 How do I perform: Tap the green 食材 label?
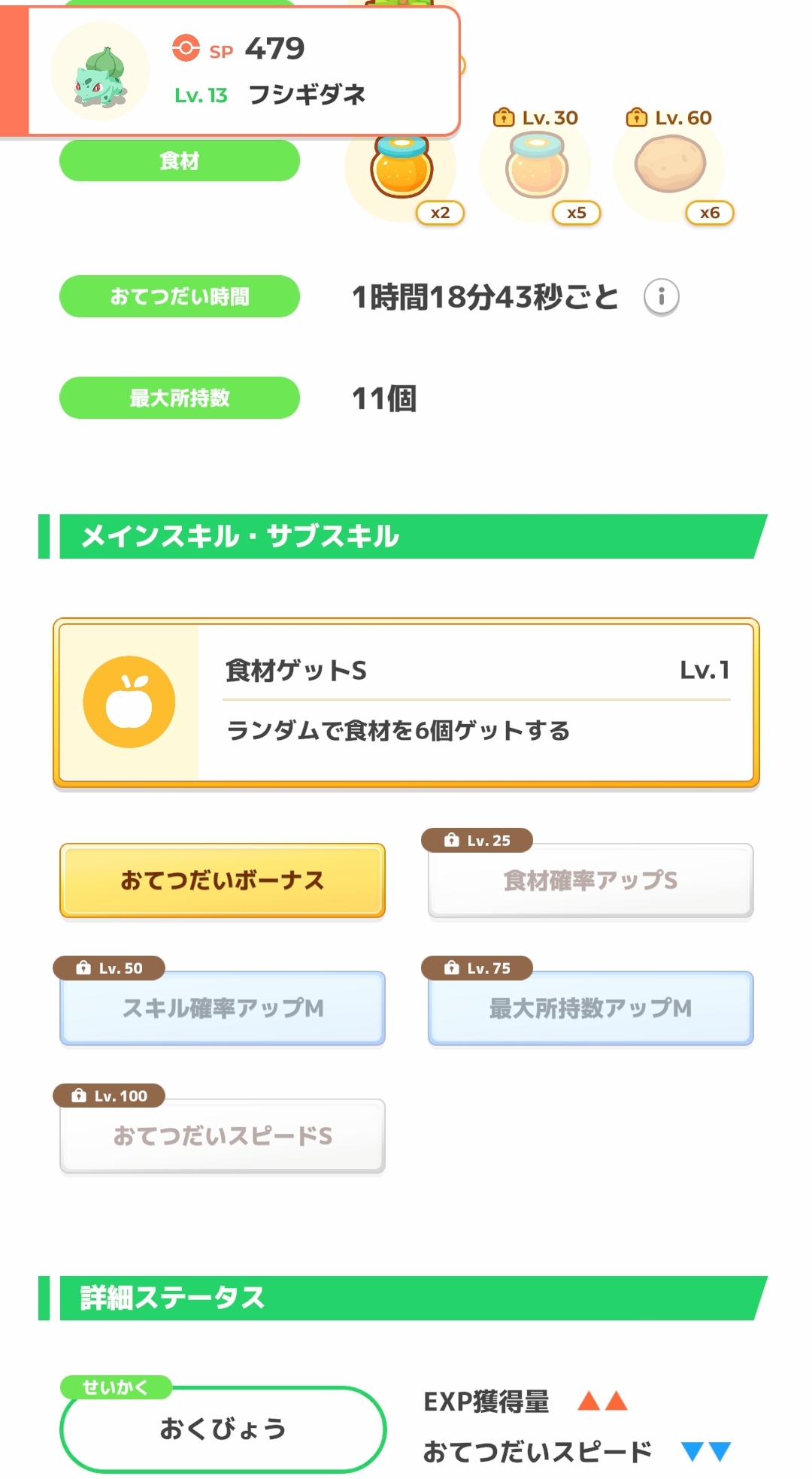(x=179, y=161)
